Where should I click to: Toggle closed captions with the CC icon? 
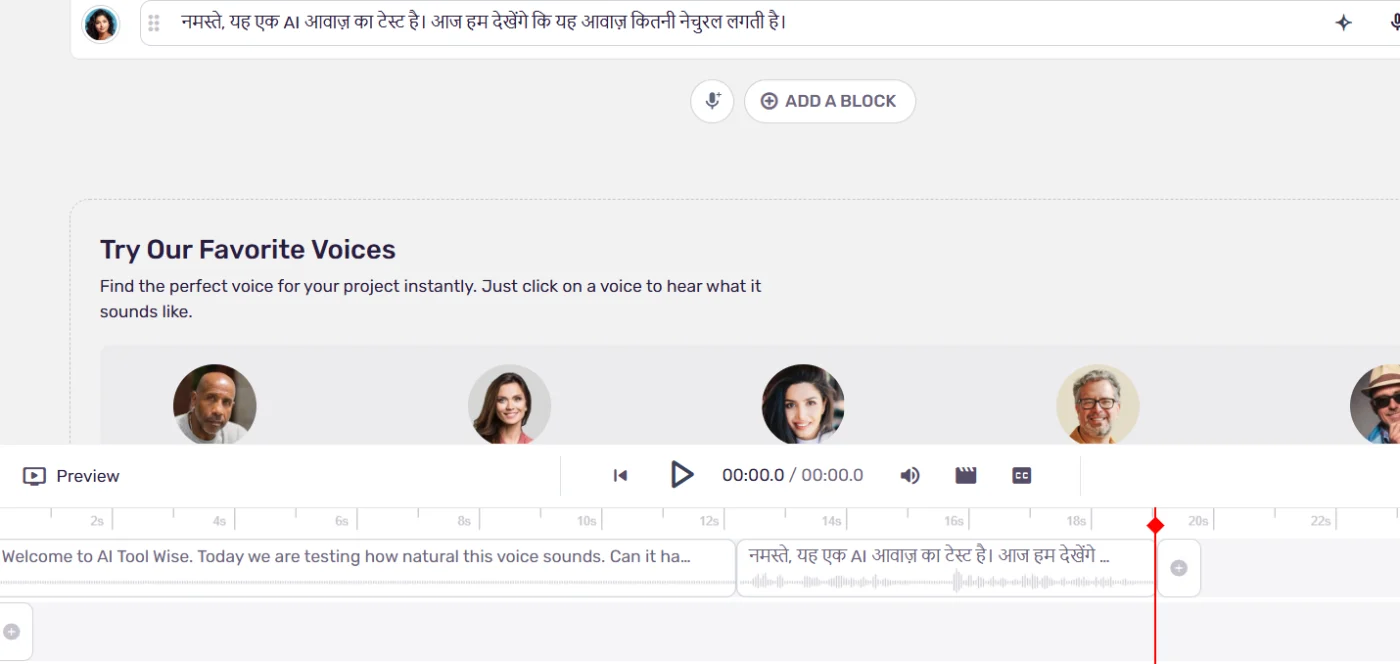[x=1022, y=476]
